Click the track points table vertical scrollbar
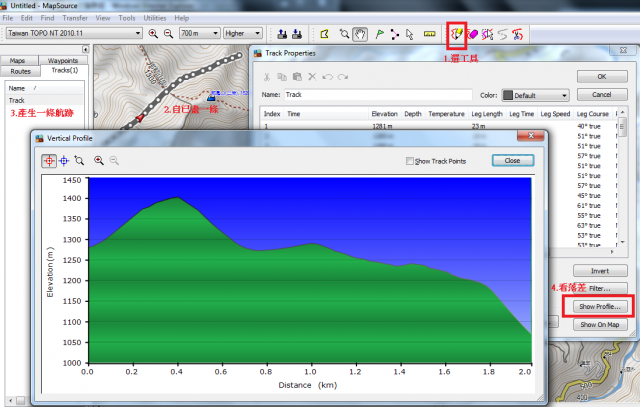This screenshot has width=640, height=407. point(622,178)
